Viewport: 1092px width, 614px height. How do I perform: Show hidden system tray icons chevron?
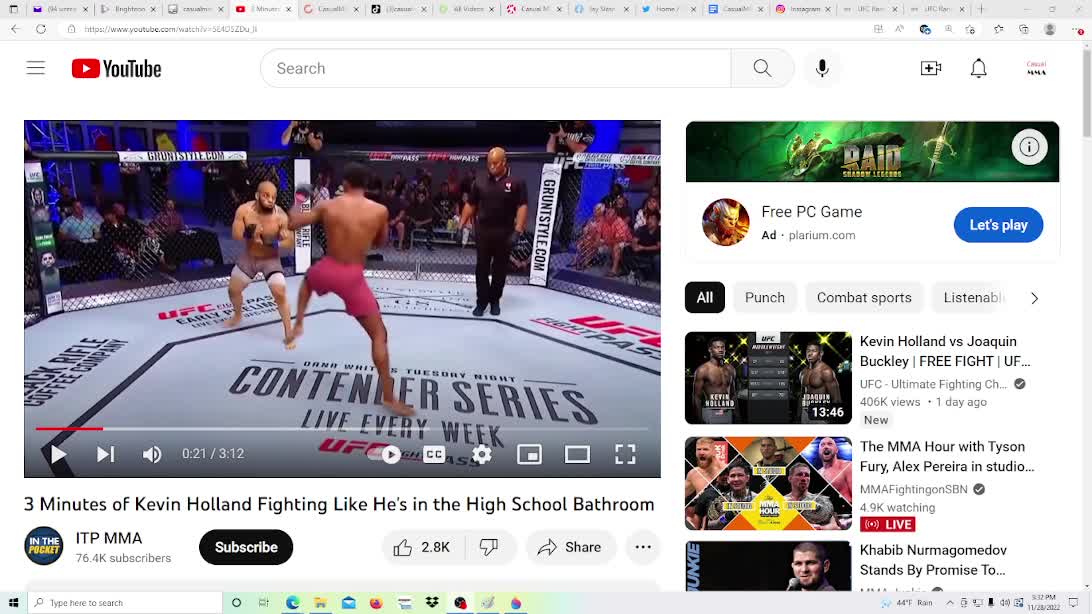tap(950, 603)
